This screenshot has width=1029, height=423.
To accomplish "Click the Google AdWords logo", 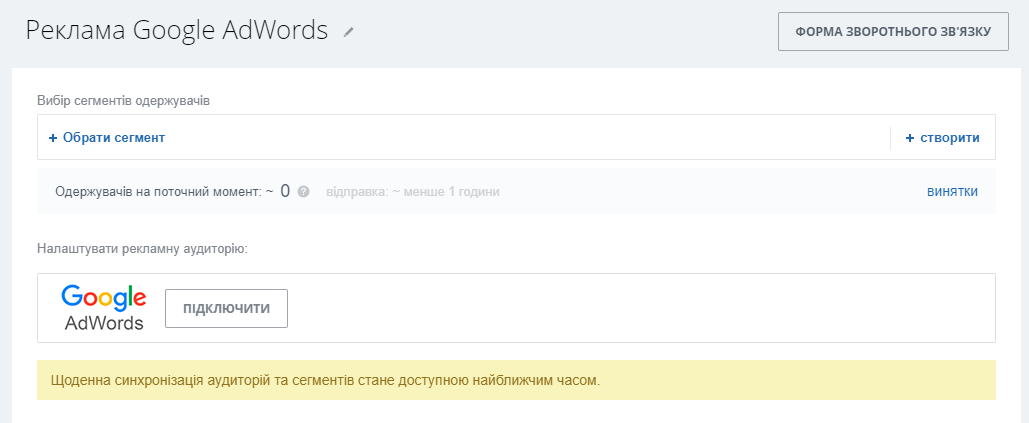I will (104, 308).
